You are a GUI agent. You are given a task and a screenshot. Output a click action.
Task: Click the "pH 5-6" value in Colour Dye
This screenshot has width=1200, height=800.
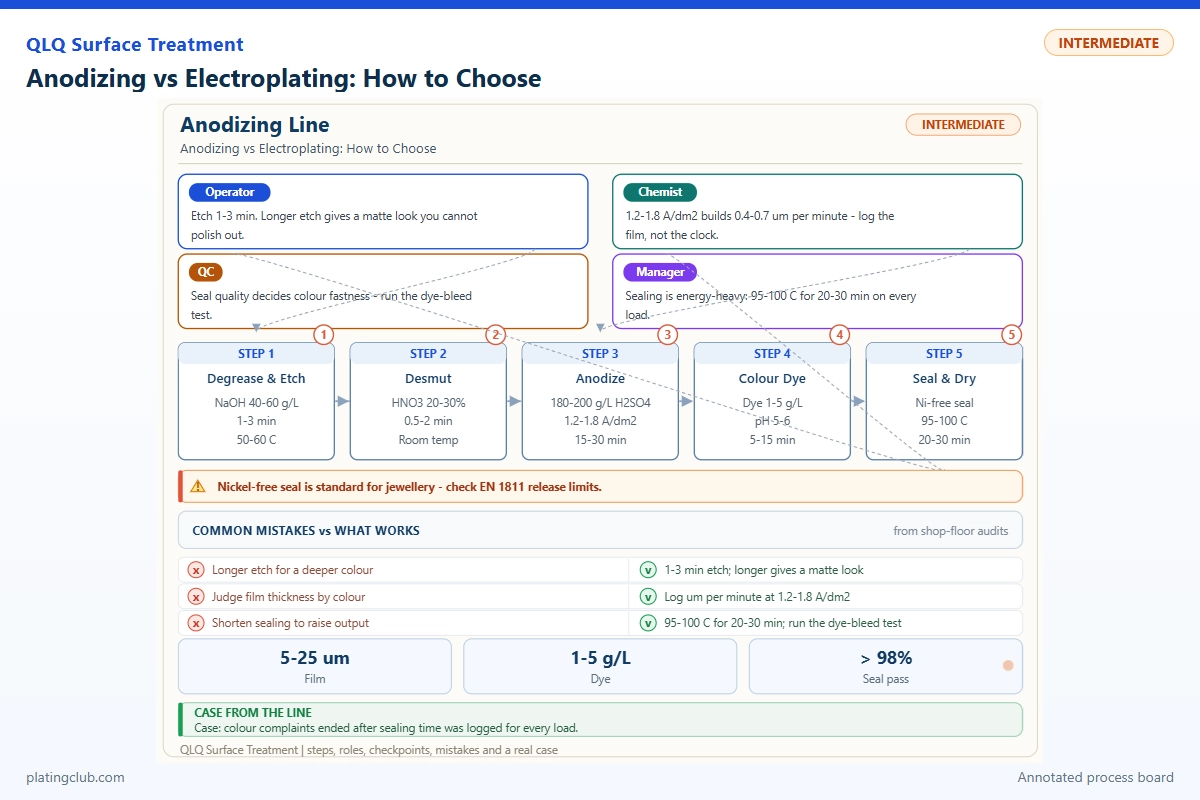[x=772, y=421]
